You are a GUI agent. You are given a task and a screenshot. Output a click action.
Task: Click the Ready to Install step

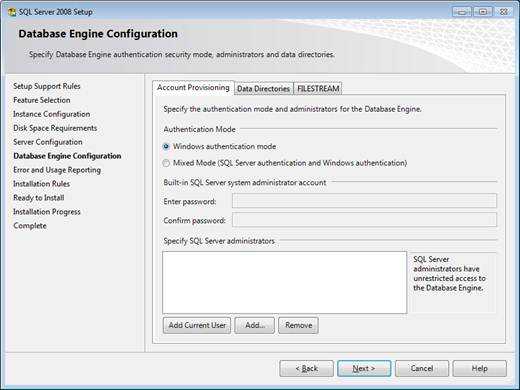(39, 198)
